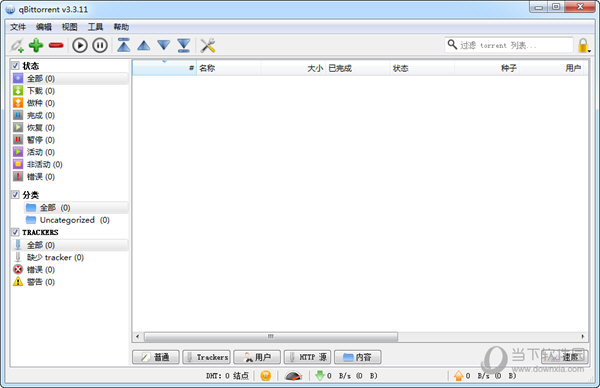Toggle the TRACKERS section checkbox

(x=15, y=232)
